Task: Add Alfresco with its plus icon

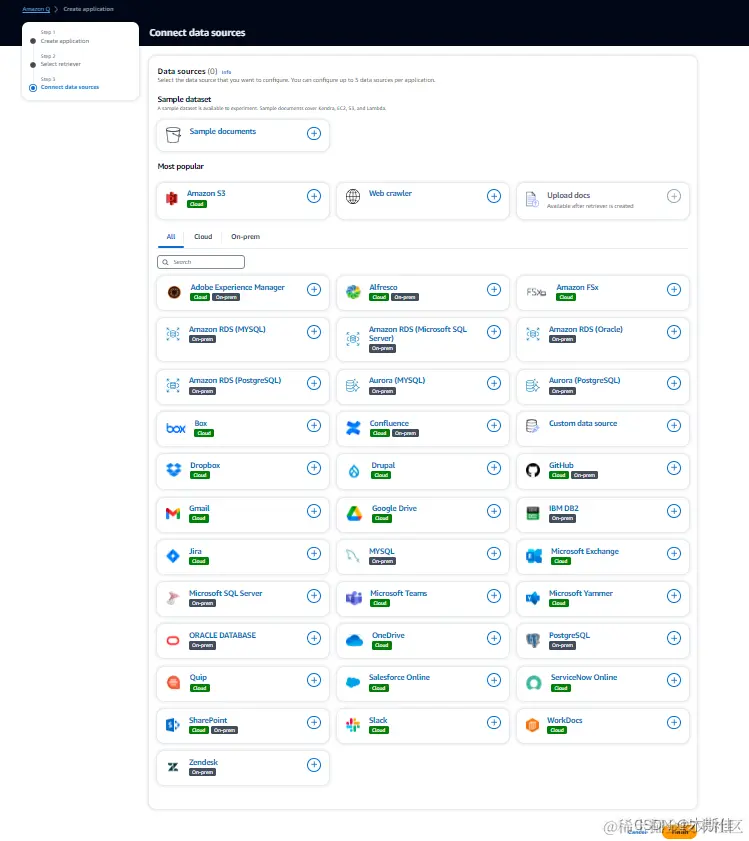Action: [494, 290]
